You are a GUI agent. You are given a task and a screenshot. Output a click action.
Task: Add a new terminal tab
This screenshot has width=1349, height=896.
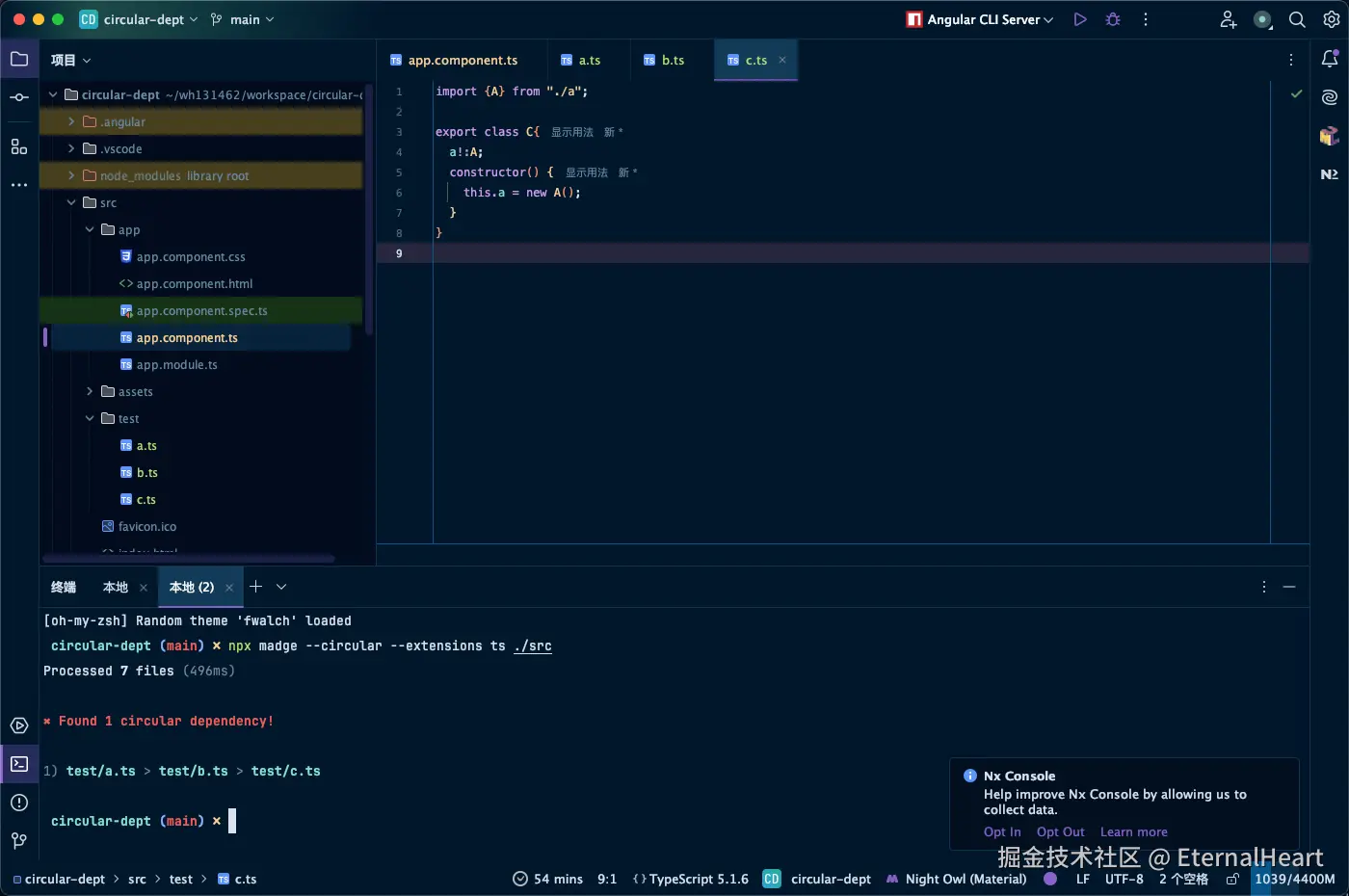(255, 586)
